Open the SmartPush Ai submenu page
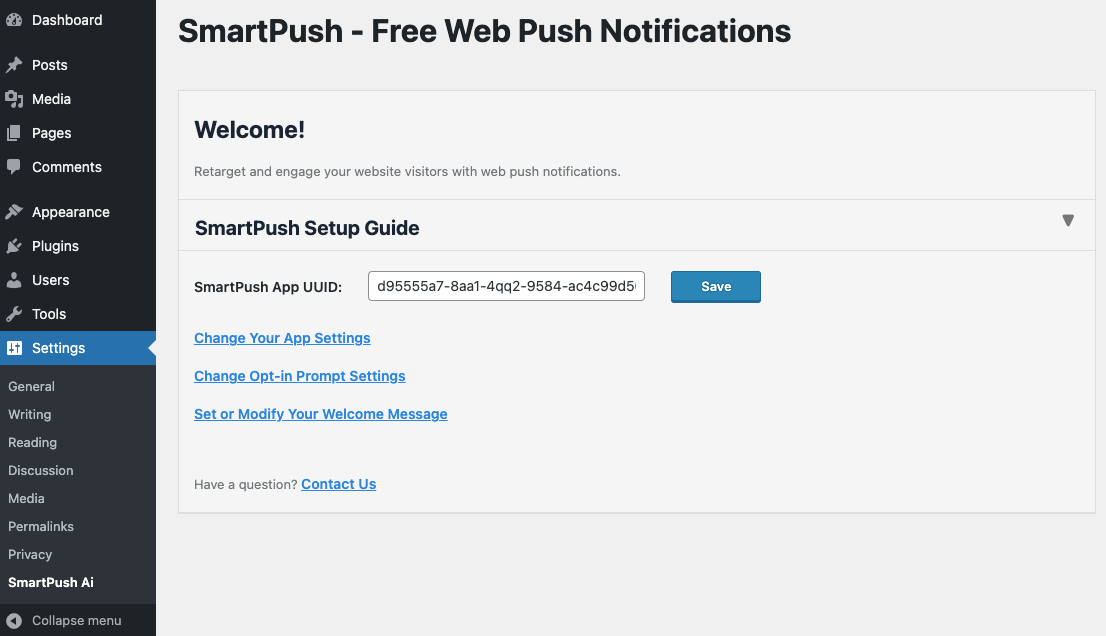Image resolution: width=1106 pixels, height=636 pixels. (51, 582)
